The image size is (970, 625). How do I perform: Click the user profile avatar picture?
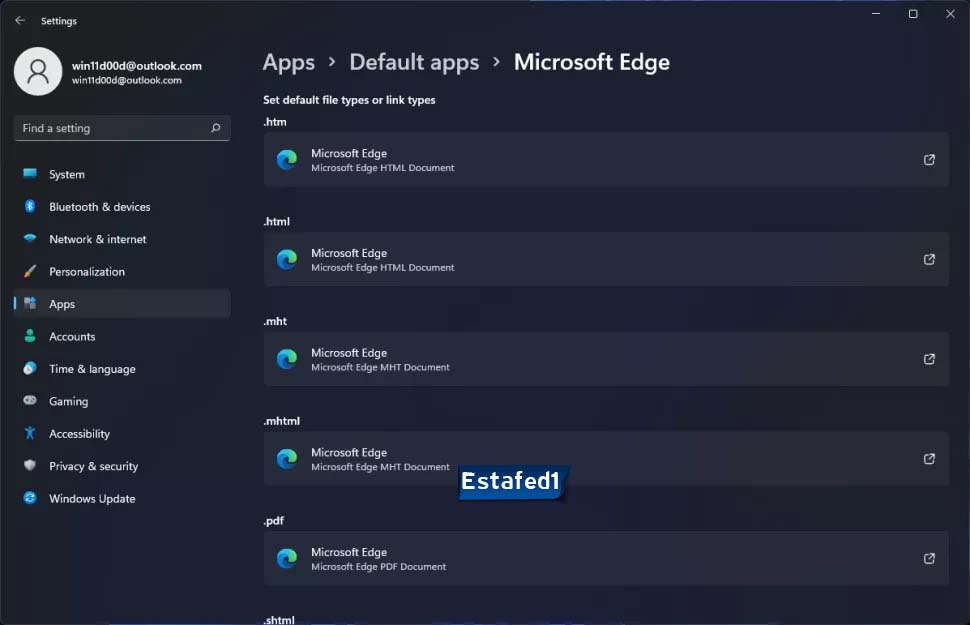click(x=38, y=72)
